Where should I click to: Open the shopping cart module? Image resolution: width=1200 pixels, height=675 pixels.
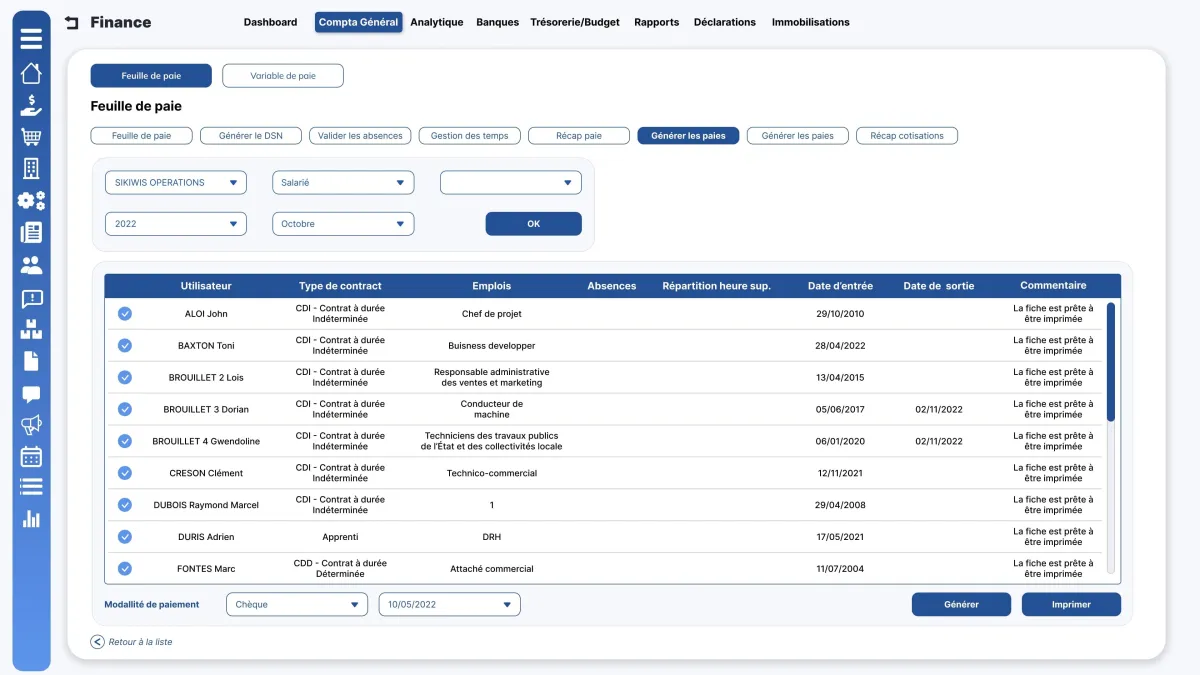coord(31,137)
